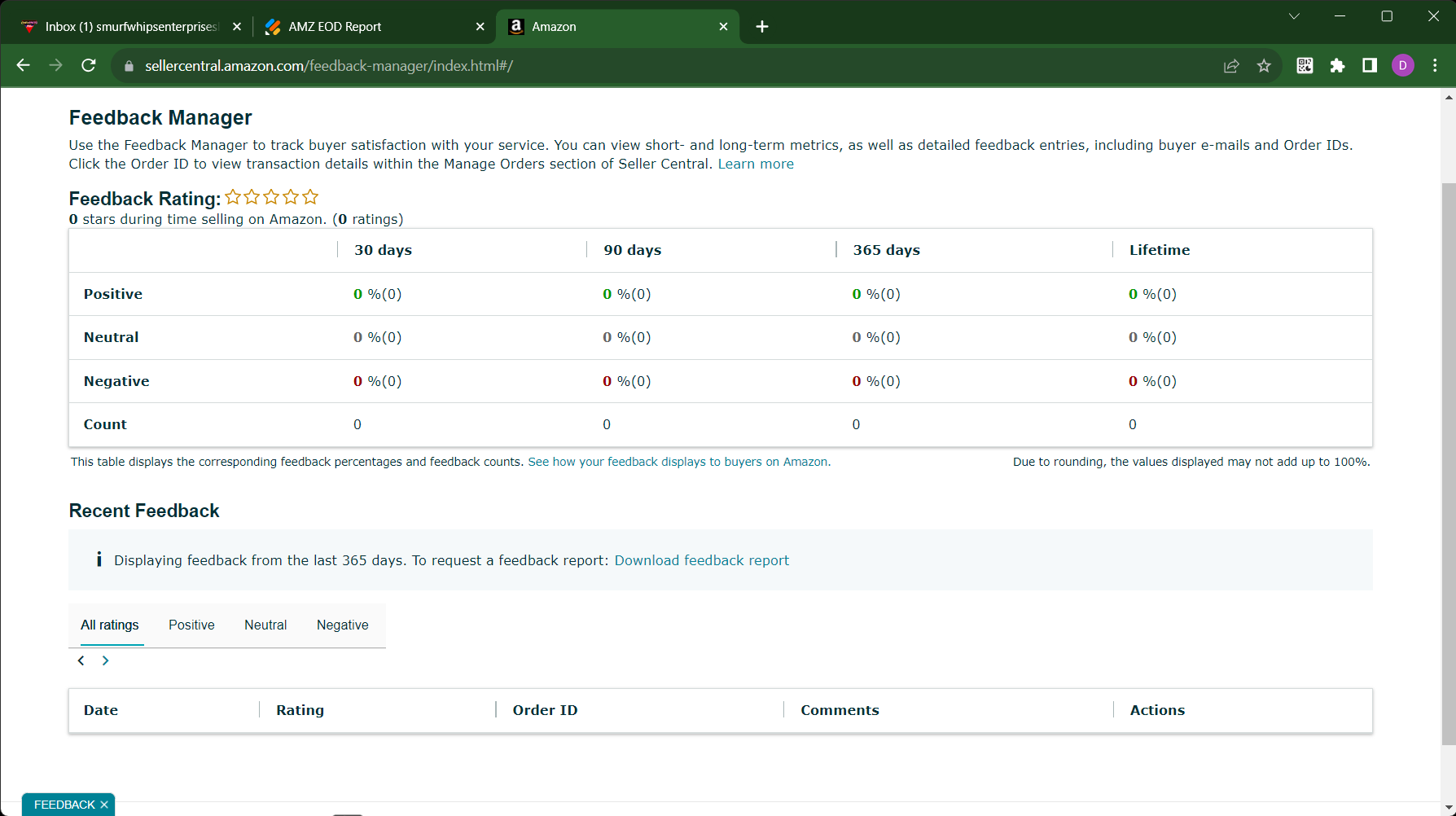Download feedback report
Screen dimensions: 1456x816
click(702, 560)
